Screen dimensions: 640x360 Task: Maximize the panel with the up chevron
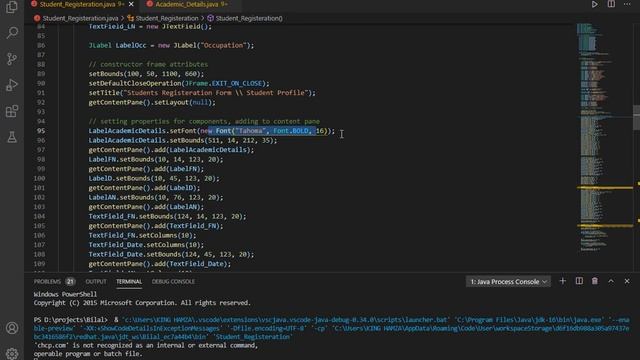pos(611,281)
